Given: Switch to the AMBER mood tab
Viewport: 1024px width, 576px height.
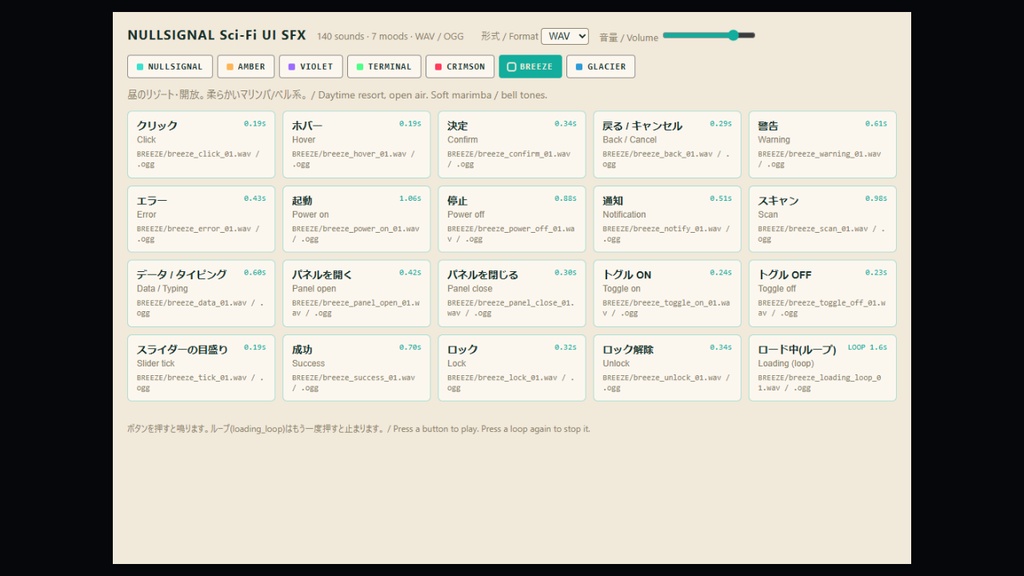Looking at the screenshot, I should point(246,67).
